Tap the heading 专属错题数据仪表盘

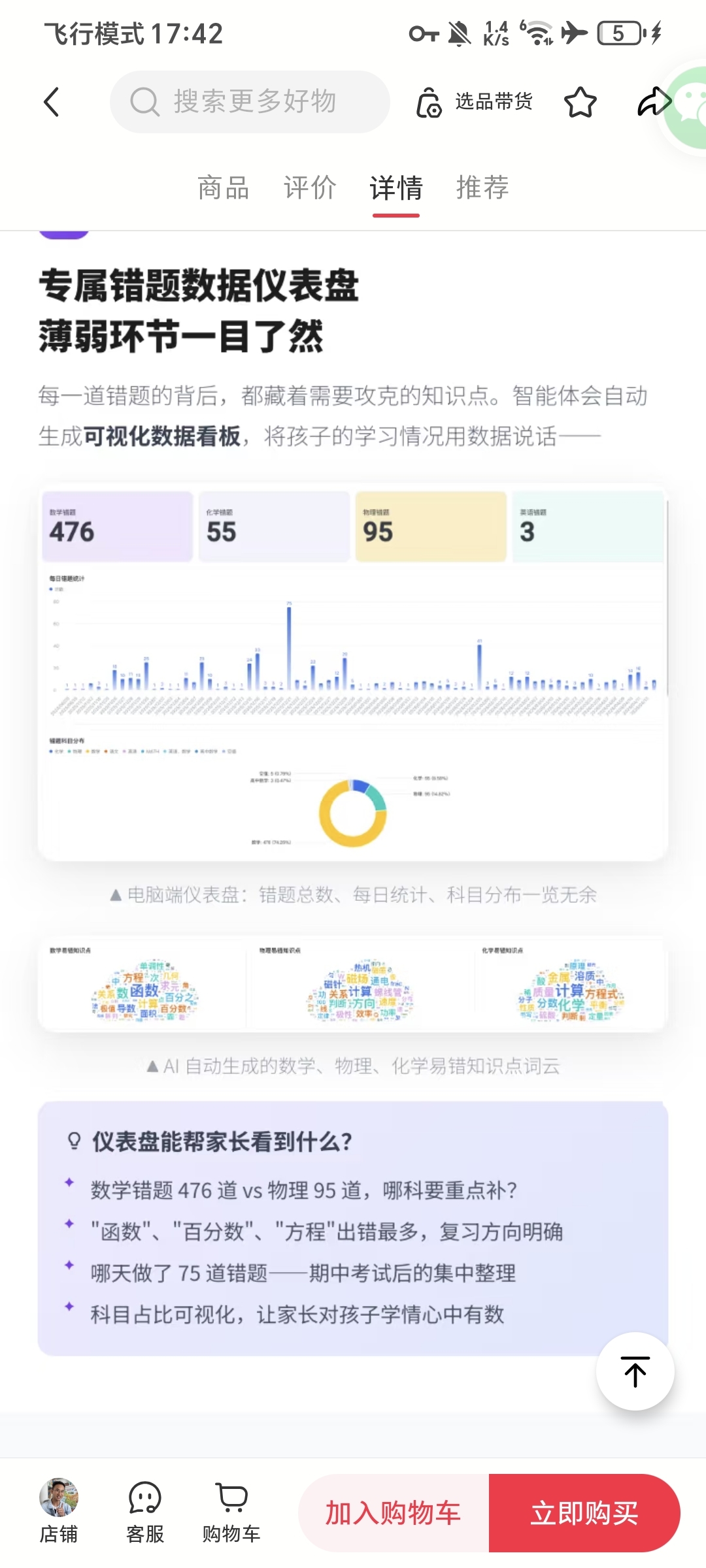199,286
